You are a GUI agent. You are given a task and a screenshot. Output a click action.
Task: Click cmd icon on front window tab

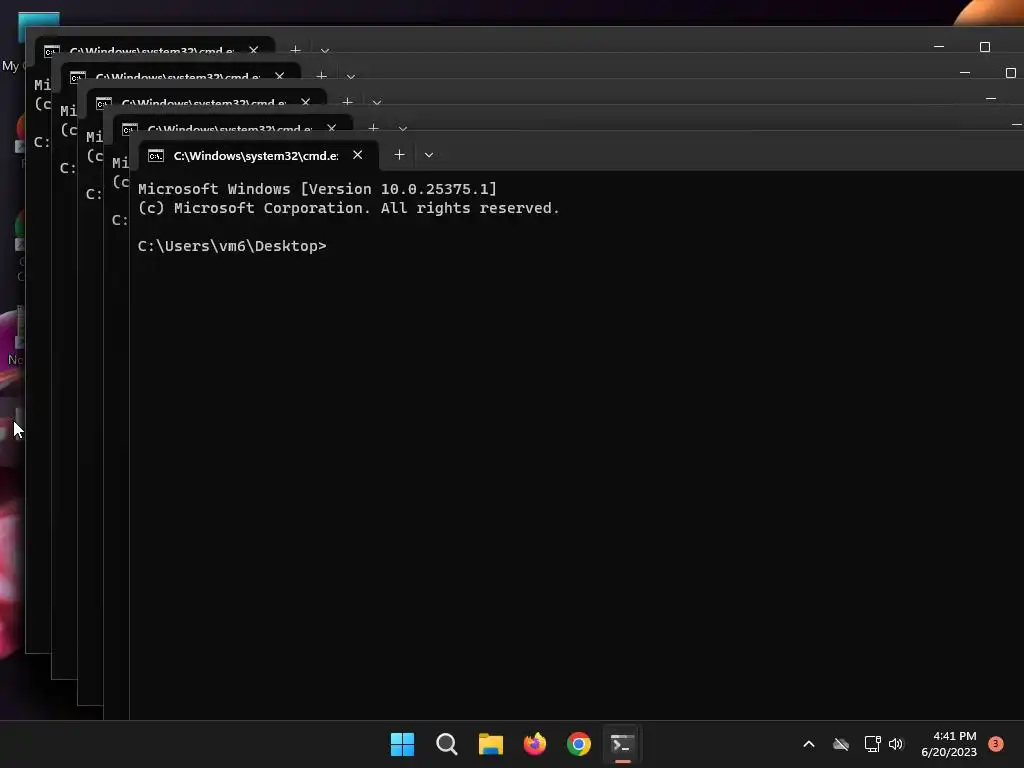click(155, 155)
